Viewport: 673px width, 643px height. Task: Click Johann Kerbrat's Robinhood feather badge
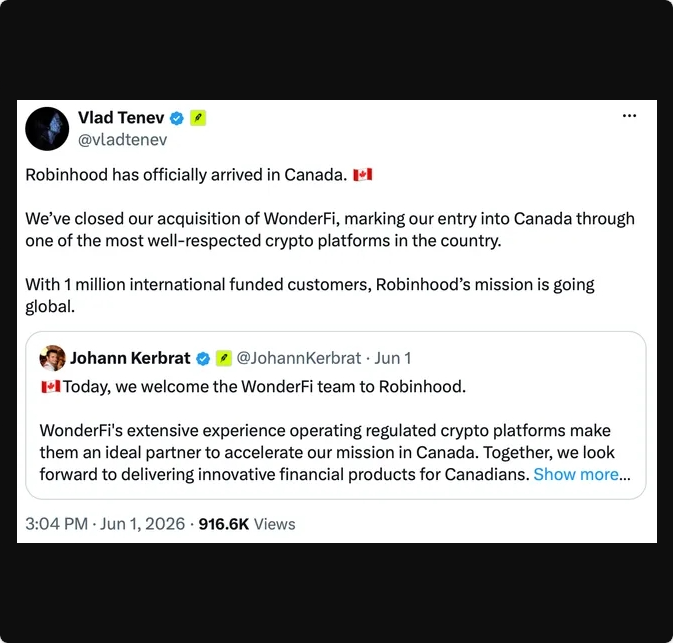point(224,358)
